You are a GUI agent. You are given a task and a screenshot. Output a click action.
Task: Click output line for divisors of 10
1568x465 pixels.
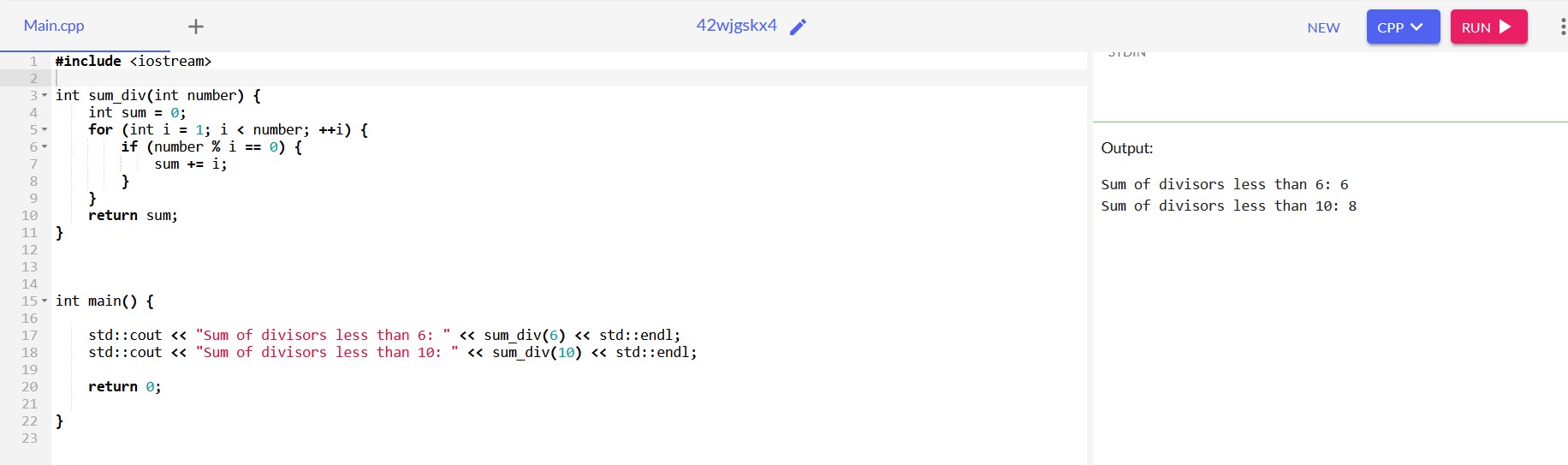[x=1228, y=206]
